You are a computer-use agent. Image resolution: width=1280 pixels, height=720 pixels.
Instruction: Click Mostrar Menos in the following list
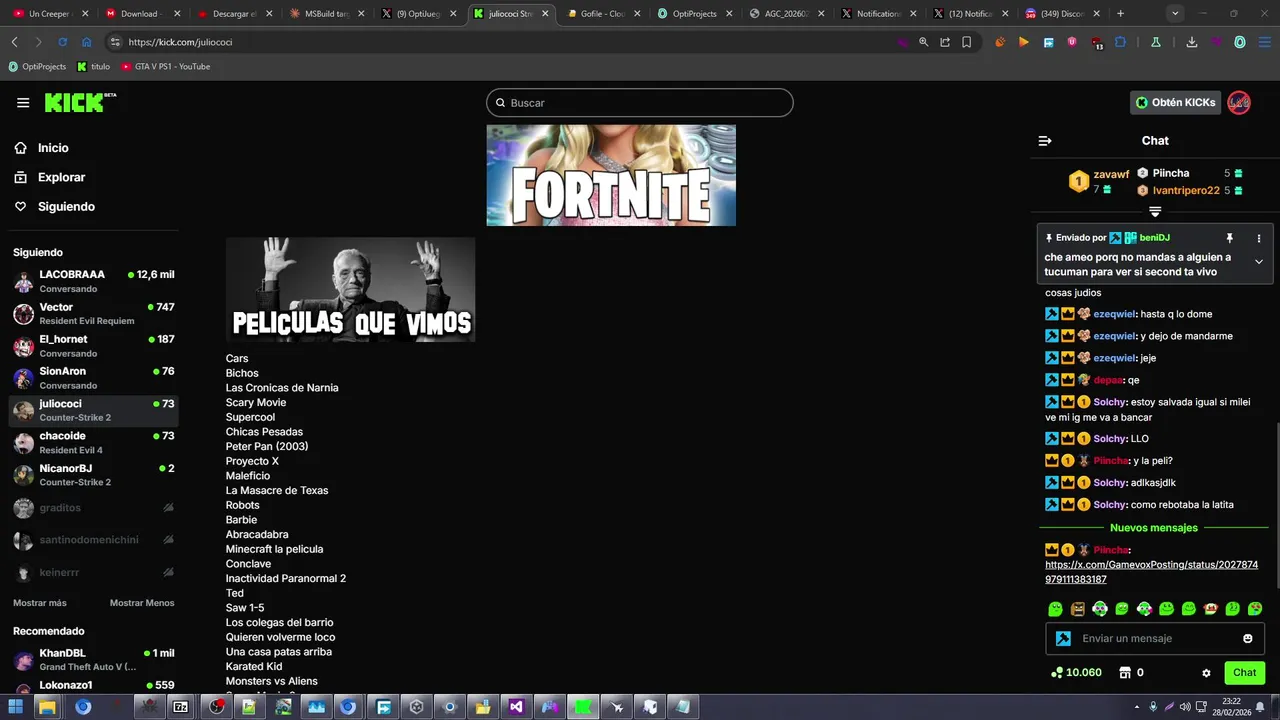[x=142, y=603]
